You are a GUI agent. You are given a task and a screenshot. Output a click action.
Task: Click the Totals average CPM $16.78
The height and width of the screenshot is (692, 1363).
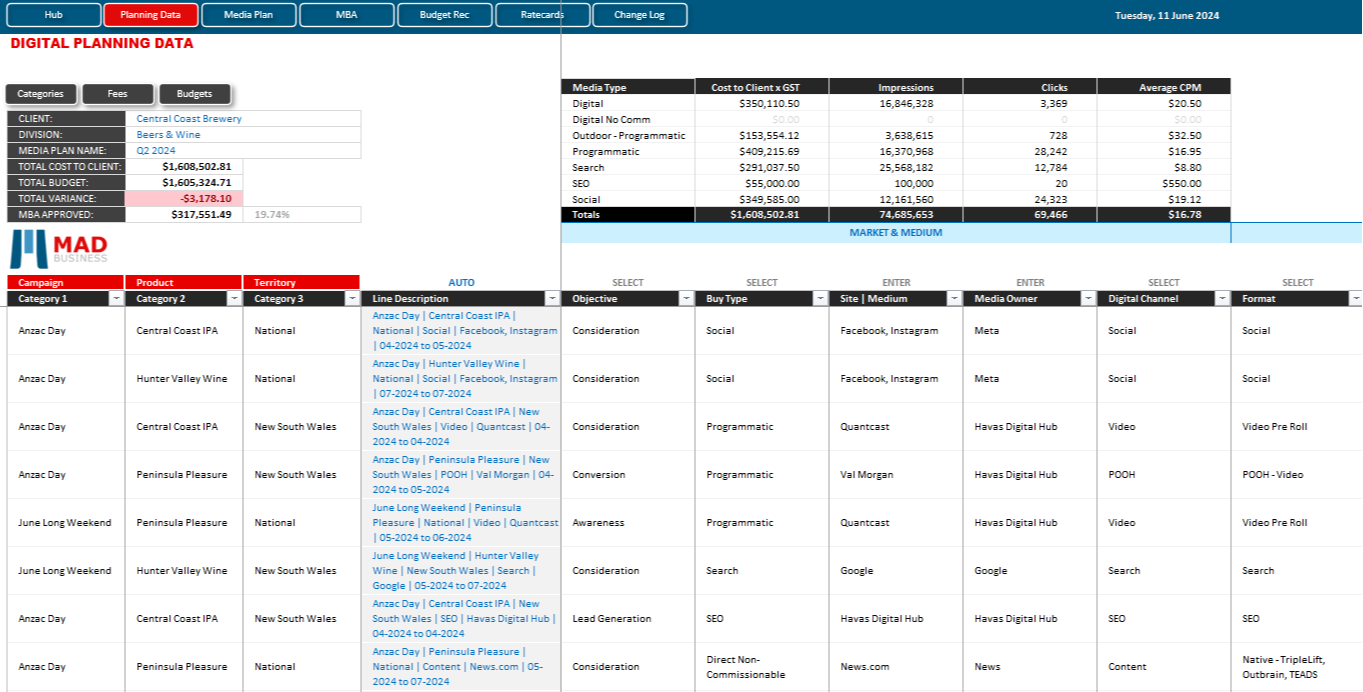(x=1164, y=215)
